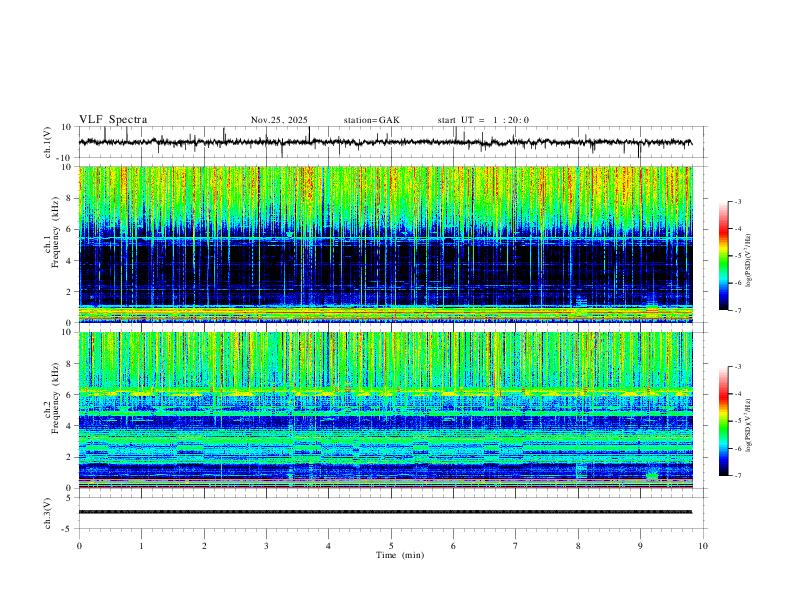This screenshot has height=612, width=792.
Task: Click the '-7' label on ch.2 colorbar
Action: (x=738, y=476)
